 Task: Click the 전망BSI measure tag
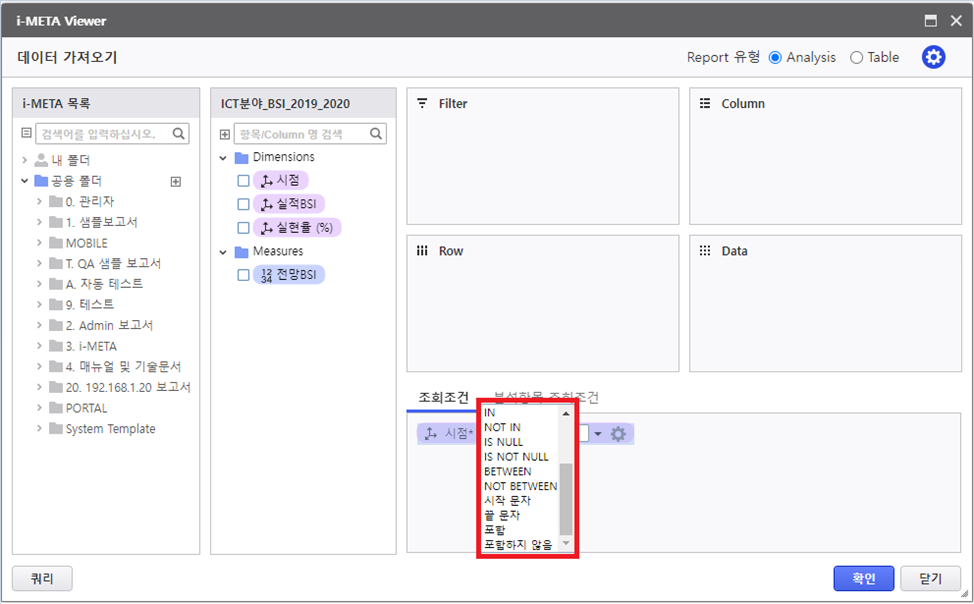[x=288, y=275]
